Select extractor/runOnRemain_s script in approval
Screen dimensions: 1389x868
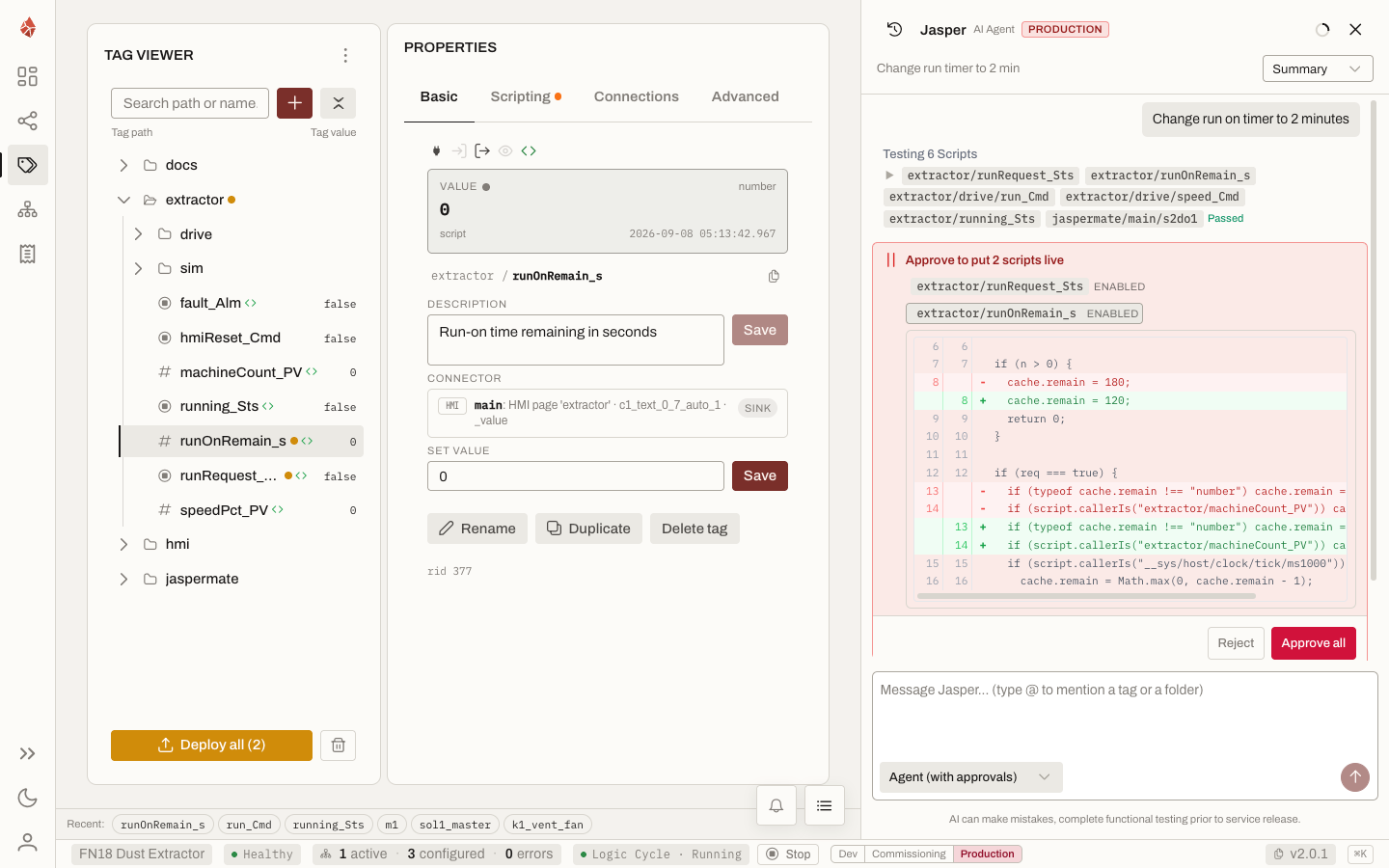(1024, 313)
